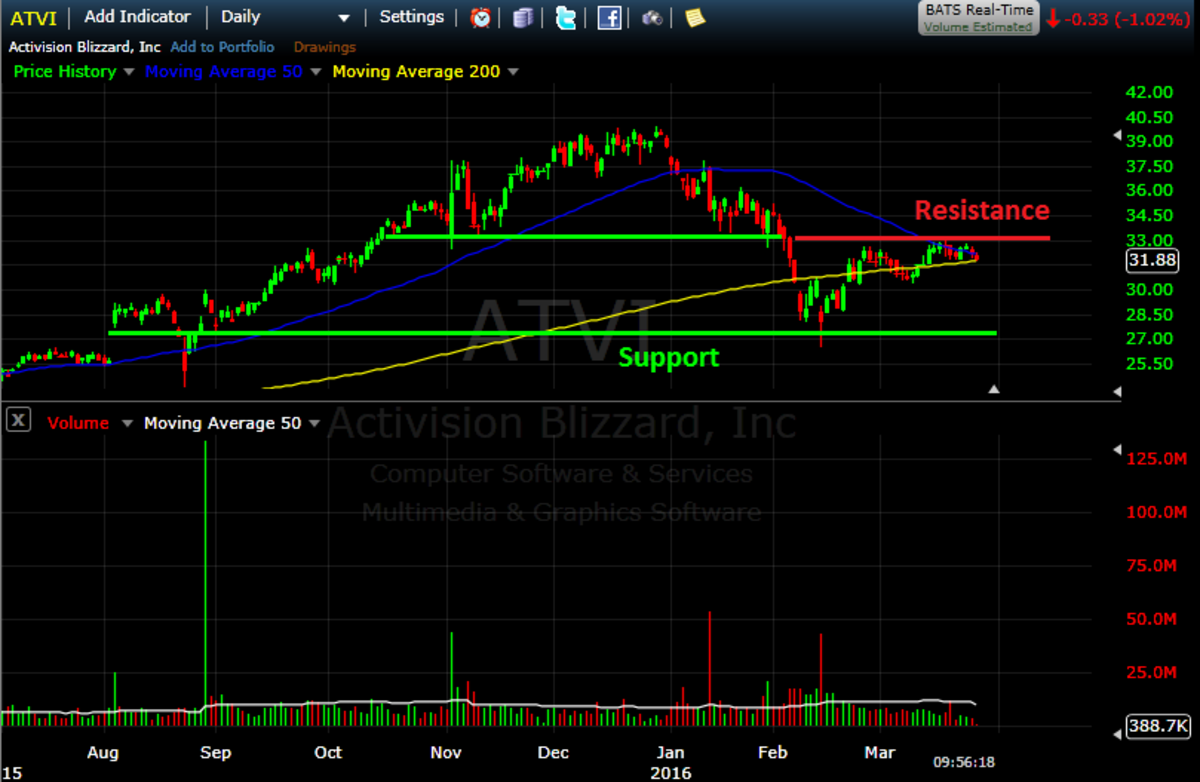This screenshot has height=782, width=1200.
Task: Click the 33.00 price axis label
Action: pyautogui.click(x=1148, y=240)
